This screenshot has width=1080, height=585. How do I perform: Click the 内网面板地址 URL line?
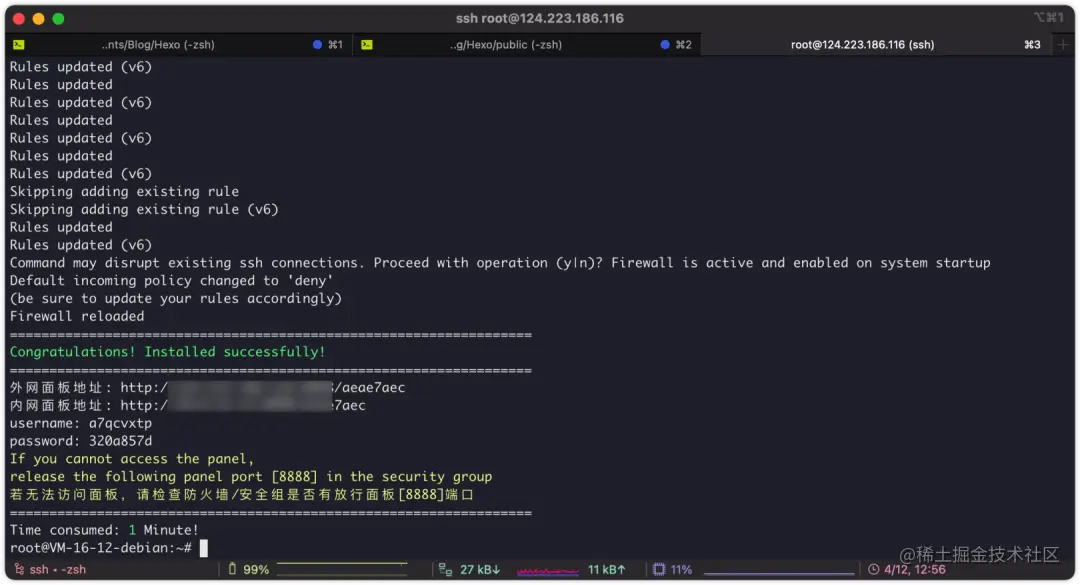tap(187, 405)
